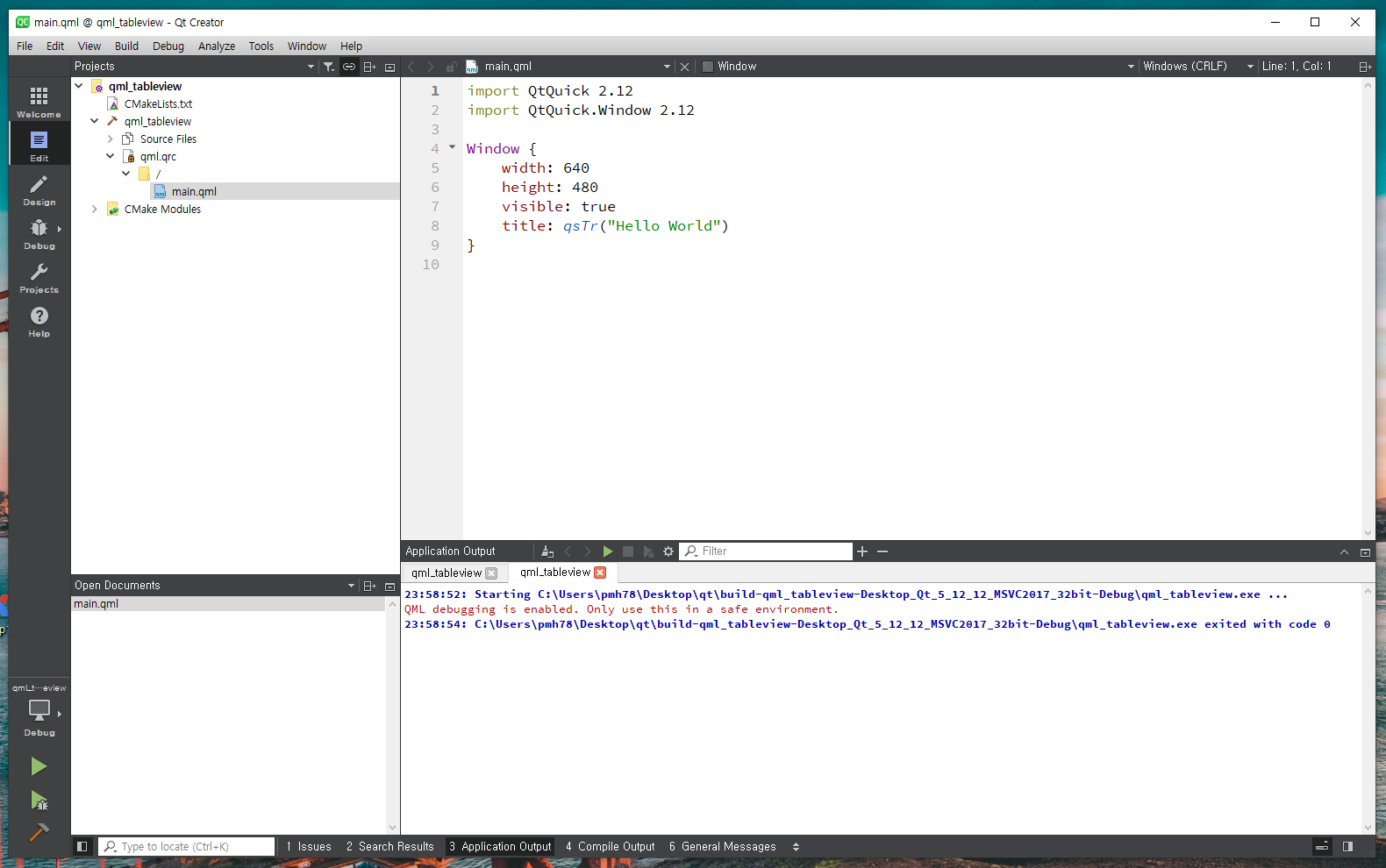Open the Welcome mode
The height and width of the screenshot is (868, 1386).
click(x=39, y=101)
